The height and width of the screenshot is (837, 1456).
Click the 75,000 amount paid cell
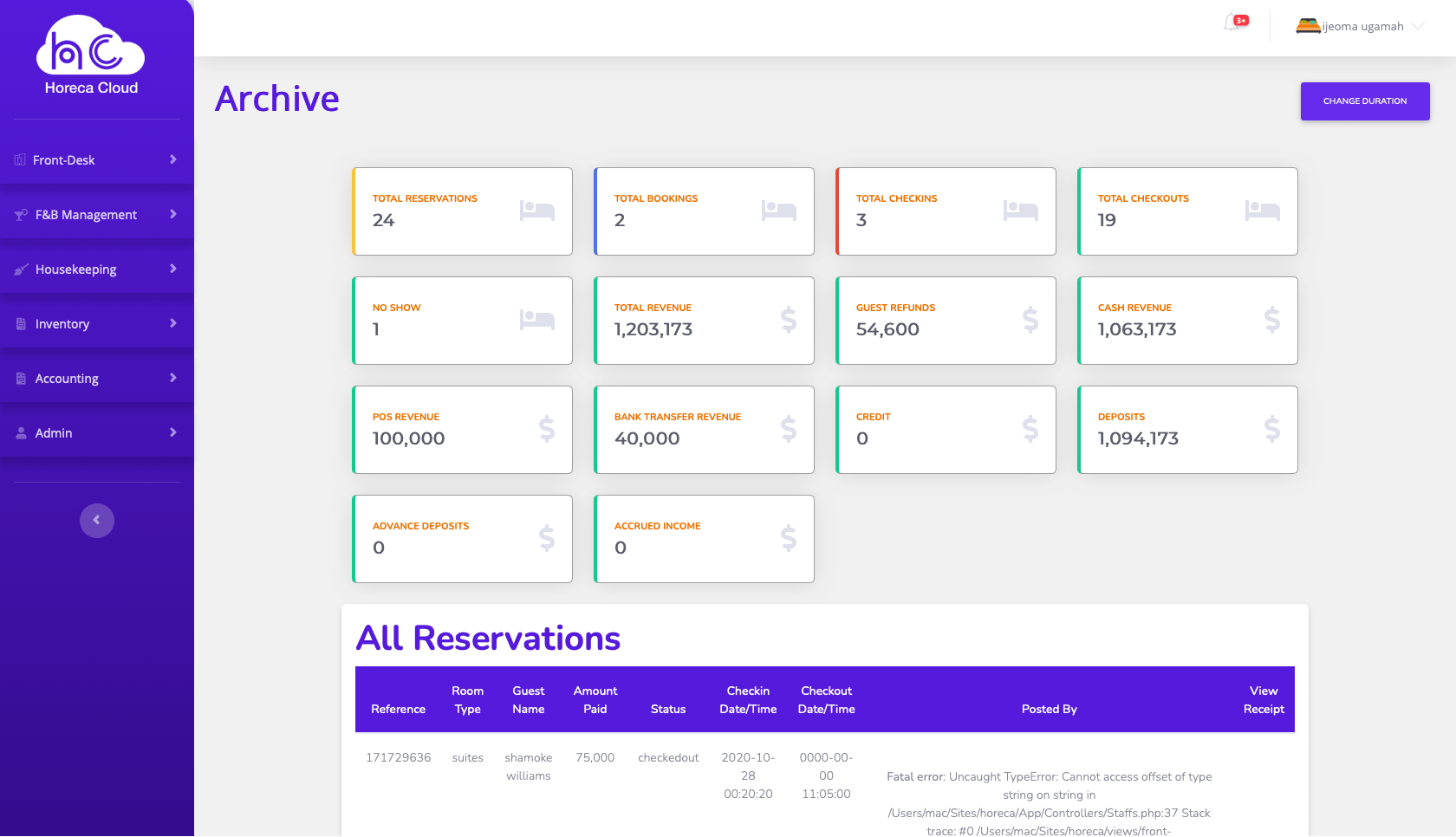tap(595, 758)
